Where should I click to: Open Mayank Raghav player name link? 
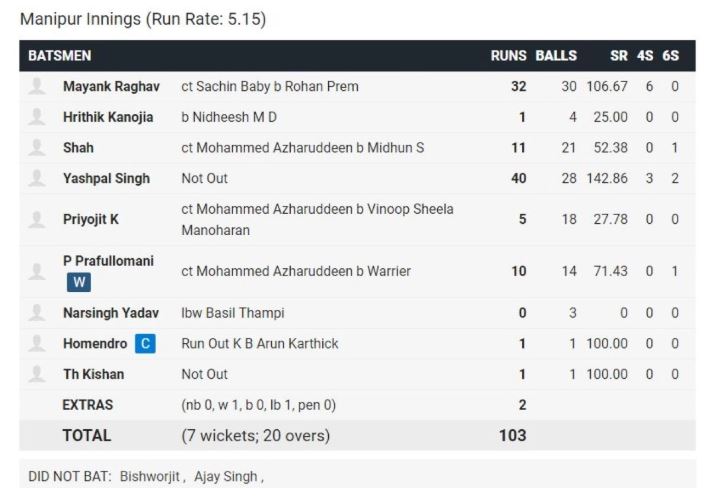coord(111,86)
